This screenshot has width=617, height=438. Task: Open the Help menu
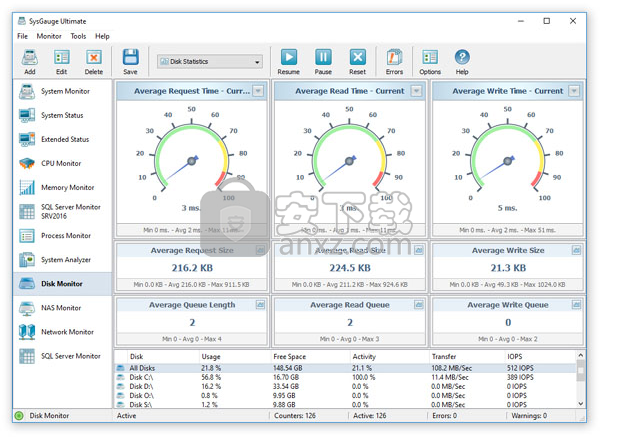coord(102,36)
